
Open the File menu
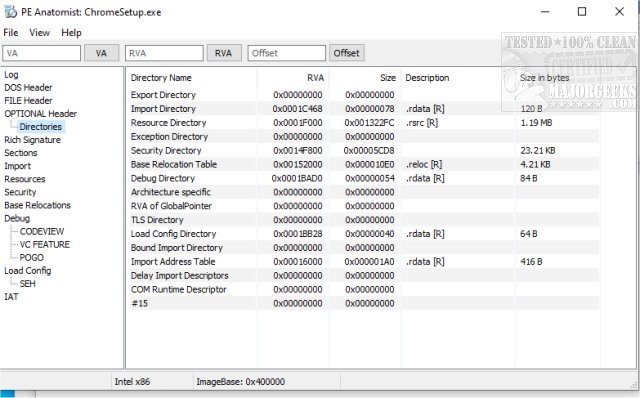pyautogui.click(x=11, y=33)
